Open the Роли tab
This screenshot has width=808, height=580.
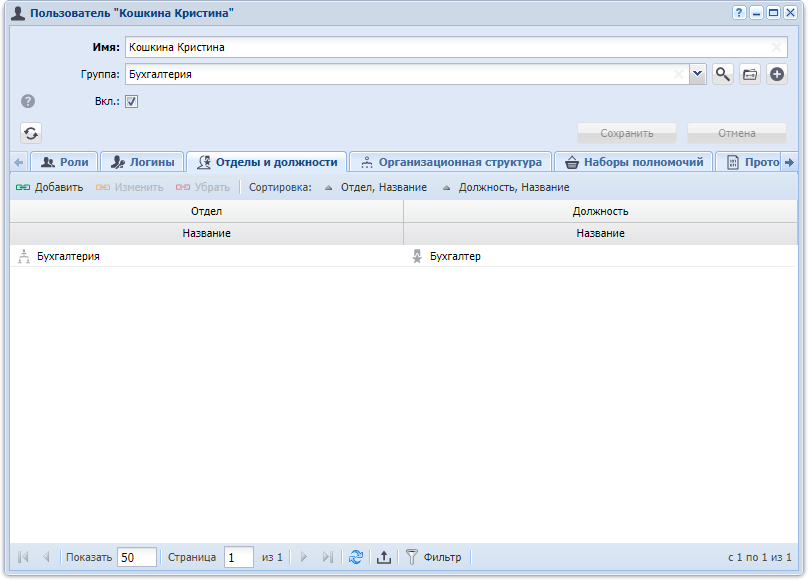pyautogui.click(x=64, y=162)
